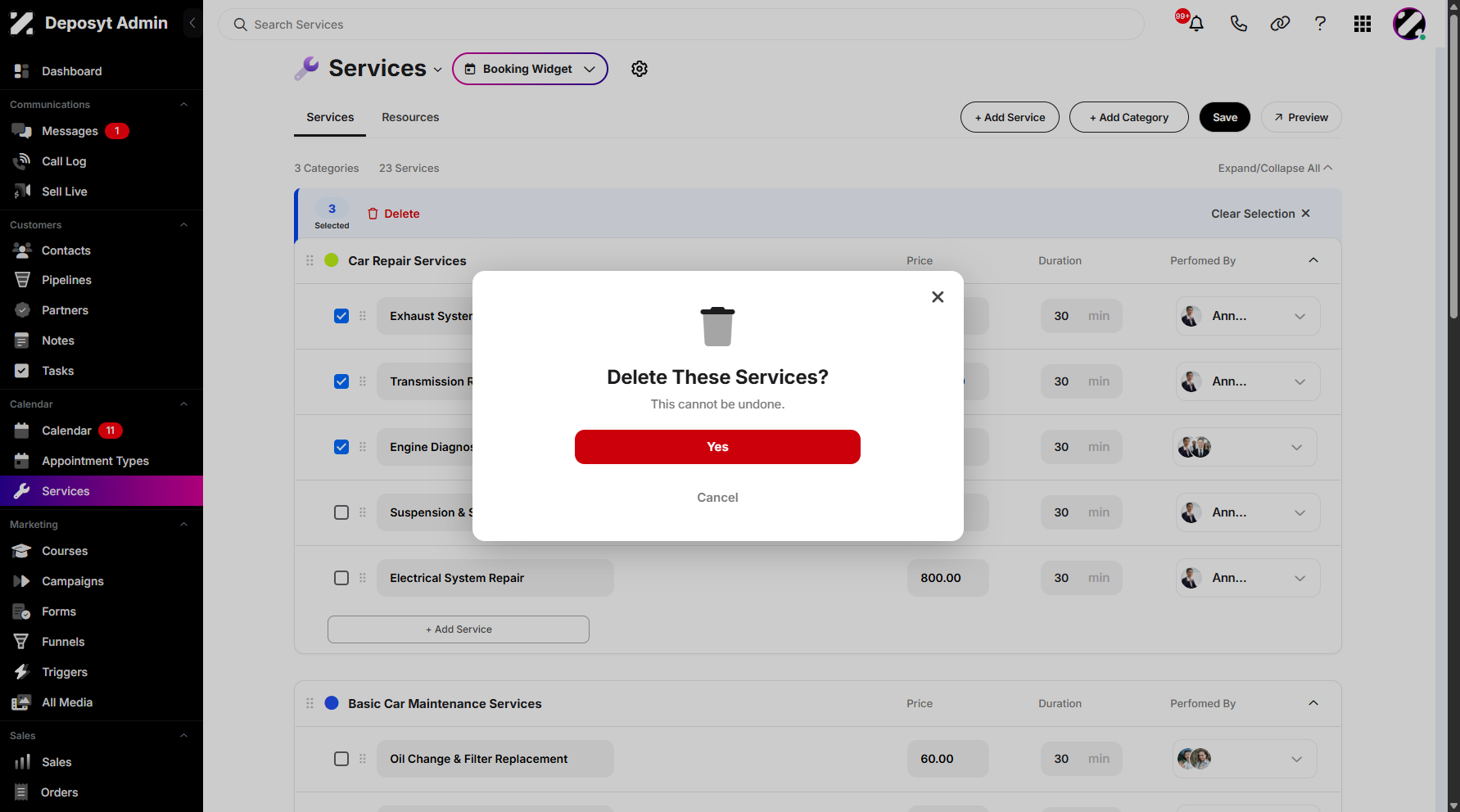Image resolution: width=1460 pixels, height=812 pixels.
Task: Click Cancel in the delete dialog
Action: point(717,498)
